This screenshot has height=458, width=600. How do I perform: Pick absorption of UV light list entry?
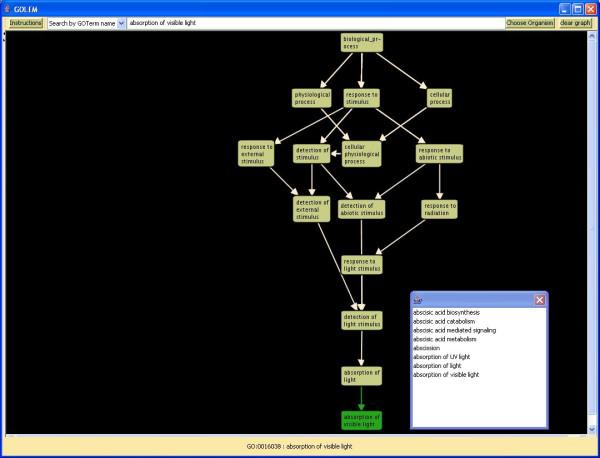point(447,357)
